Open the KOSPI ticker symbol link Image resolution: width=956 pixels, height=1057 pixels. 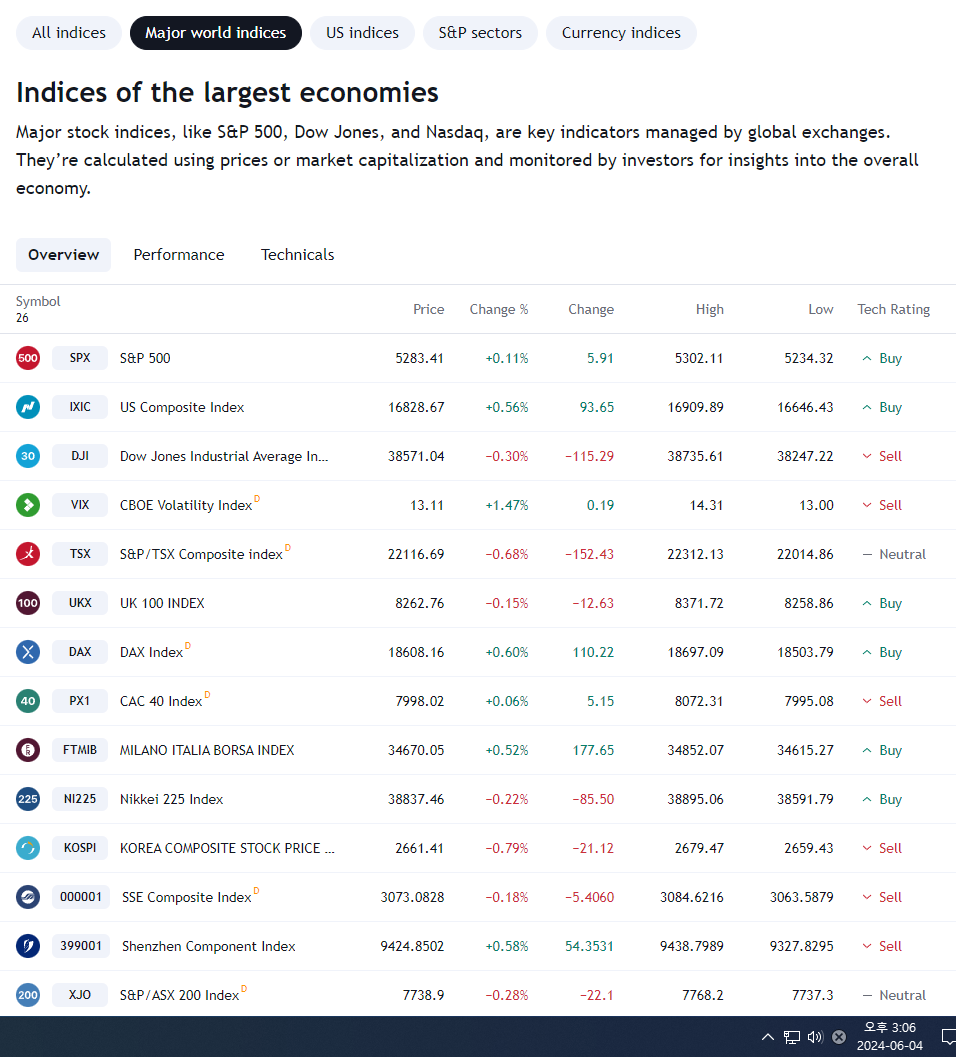[80, 848]
